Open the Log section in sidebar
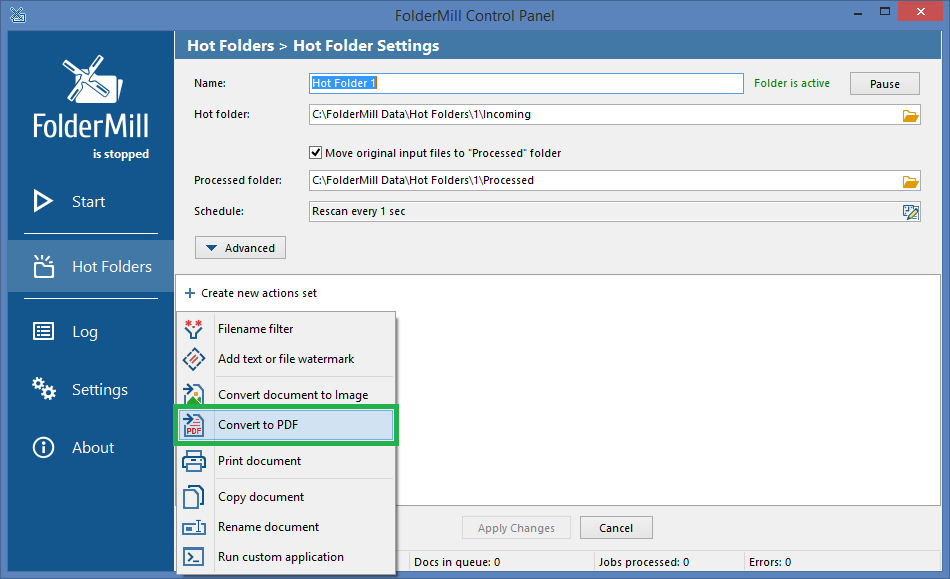Viewport: 950px width, 579px height. tap(84, 332)
